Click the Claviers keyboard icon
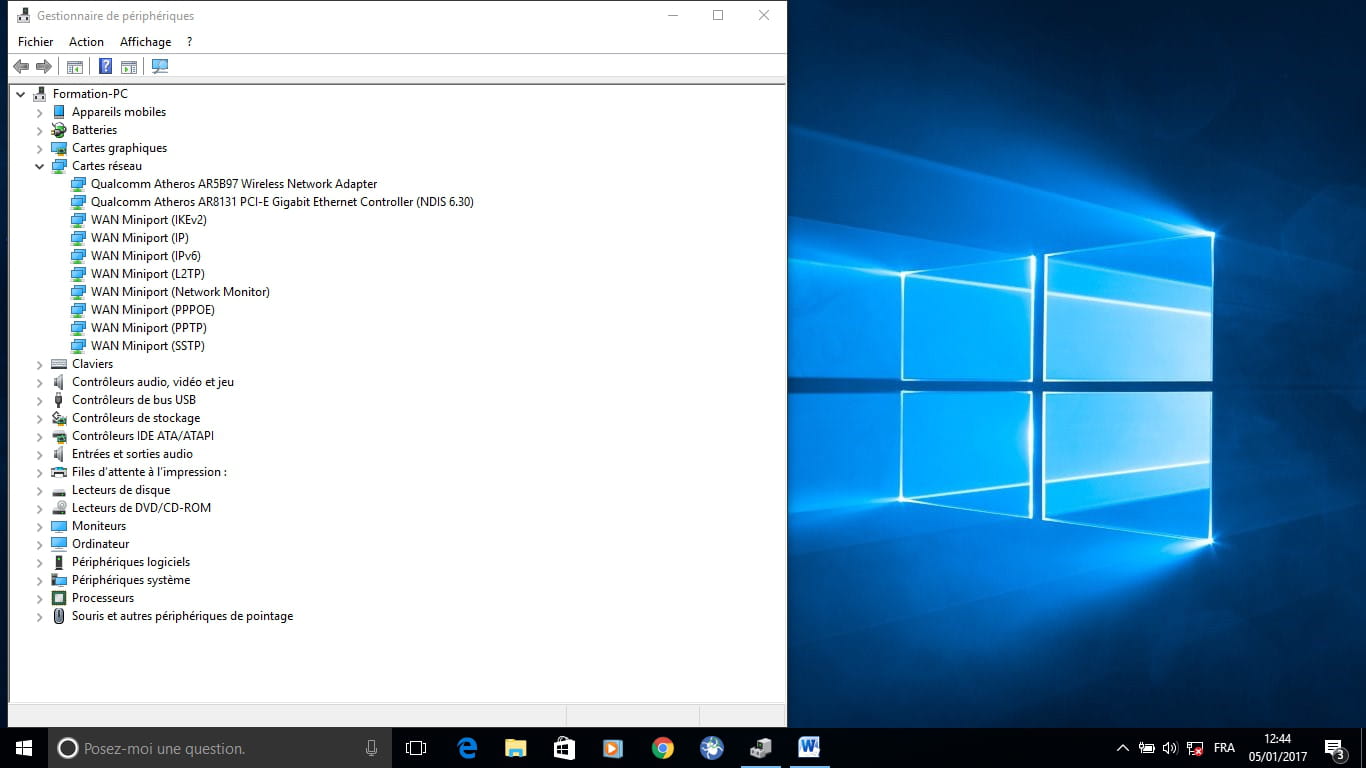1366x768 pixels. 59,364
